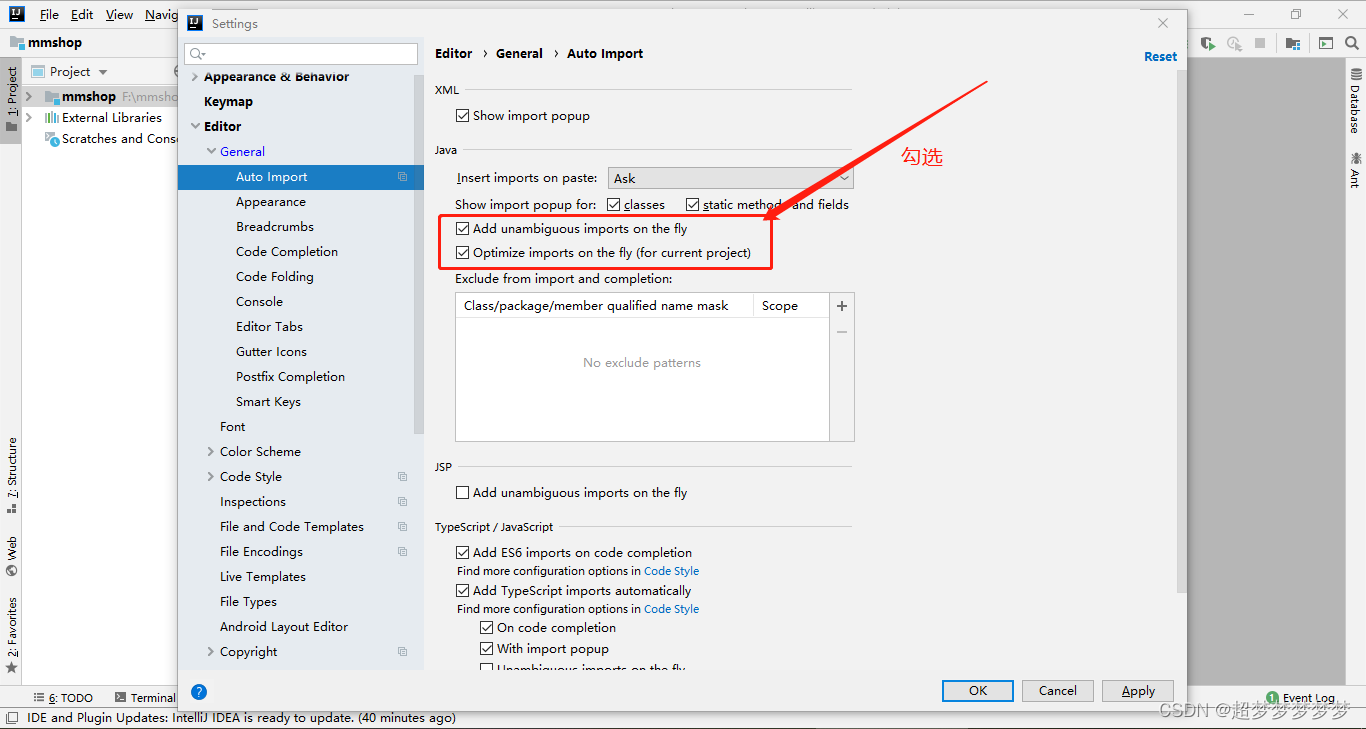
Task: Open the Favorites tool window
Action: point(12,635)
